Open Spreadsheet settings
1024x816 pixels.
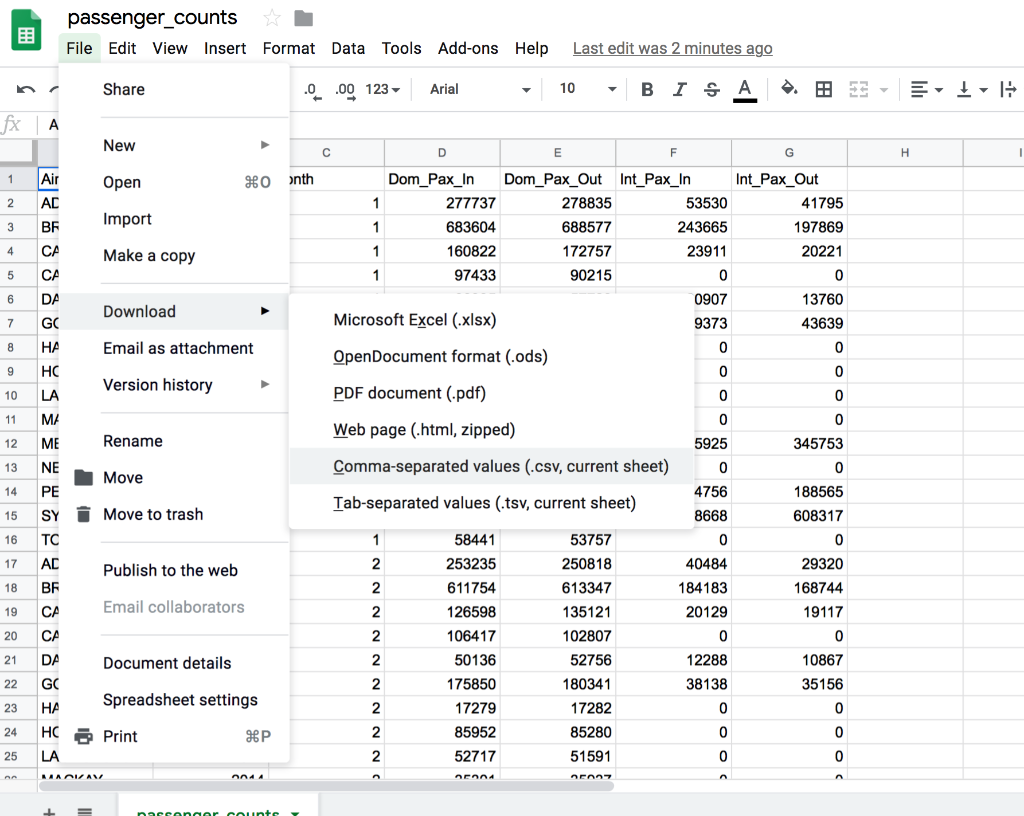pos(174,699)
